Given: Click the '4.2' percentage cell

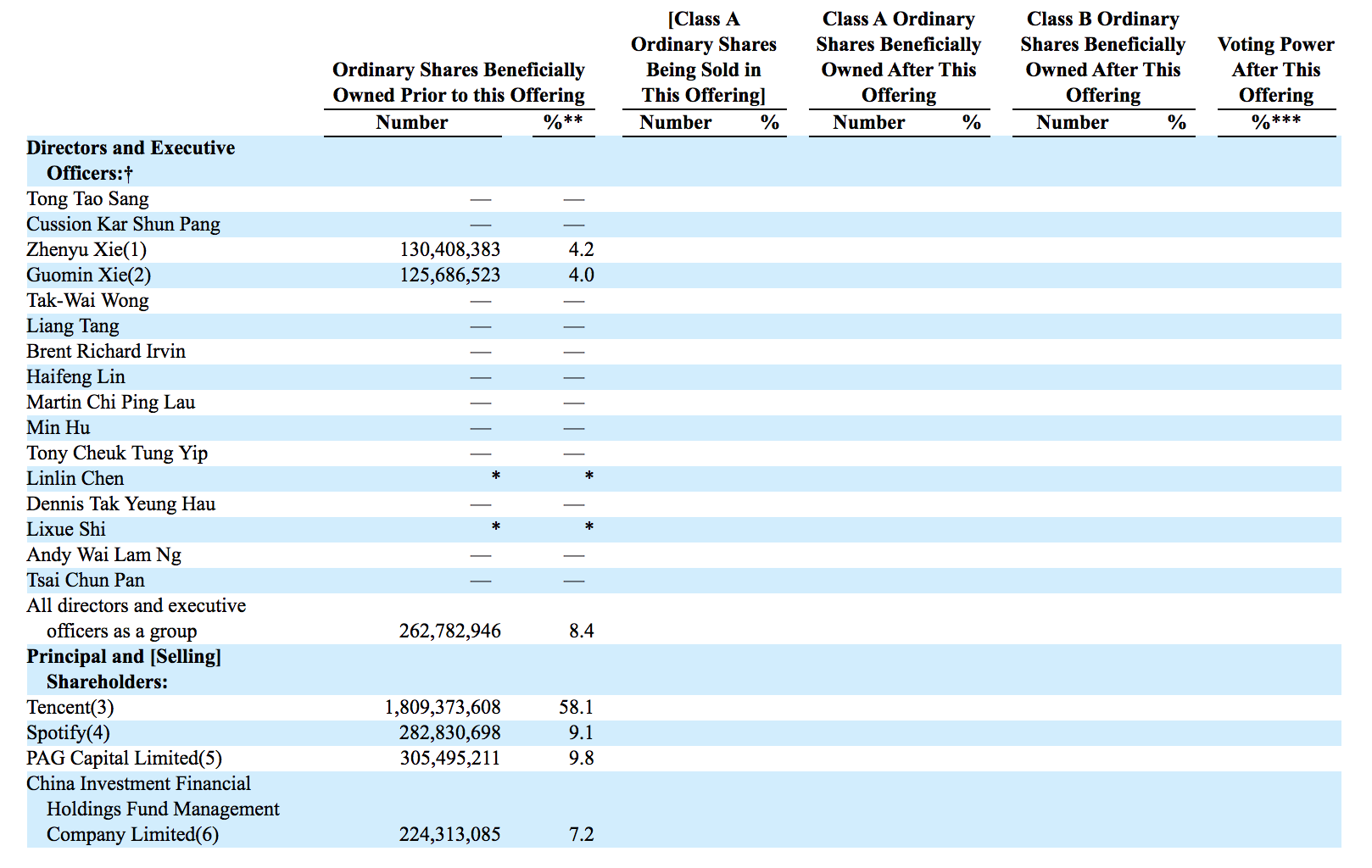Looking at the screenshot, I should (582, 250).
